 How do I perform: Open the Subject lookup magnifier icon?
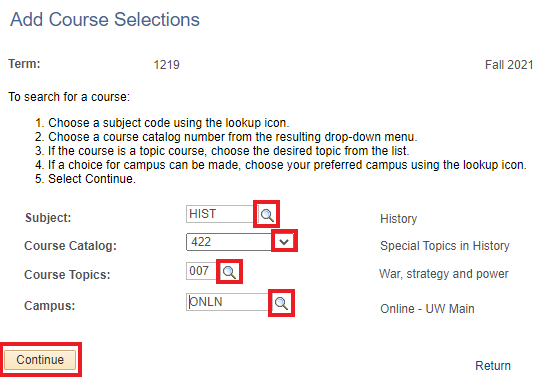pos(267,215)
